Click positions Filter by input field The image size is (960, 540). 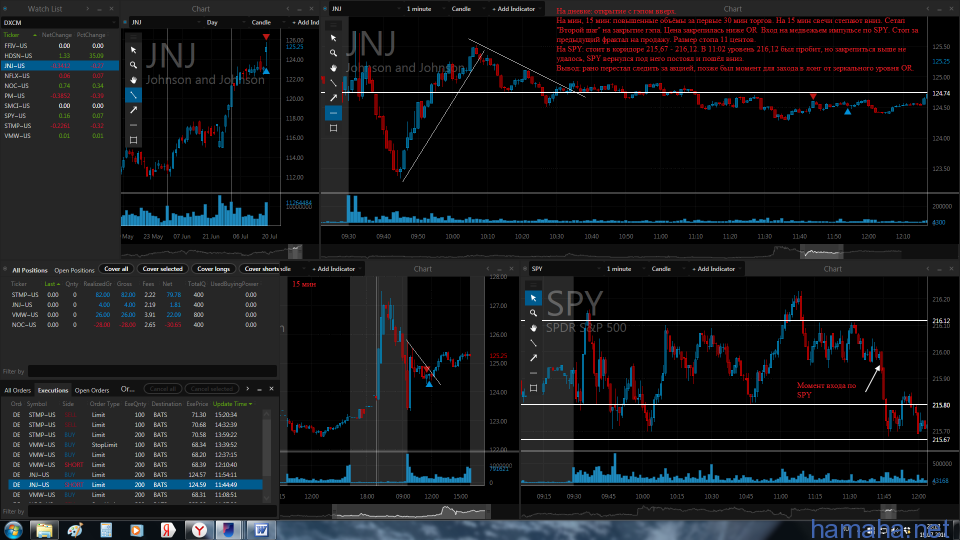coord(152,372)
